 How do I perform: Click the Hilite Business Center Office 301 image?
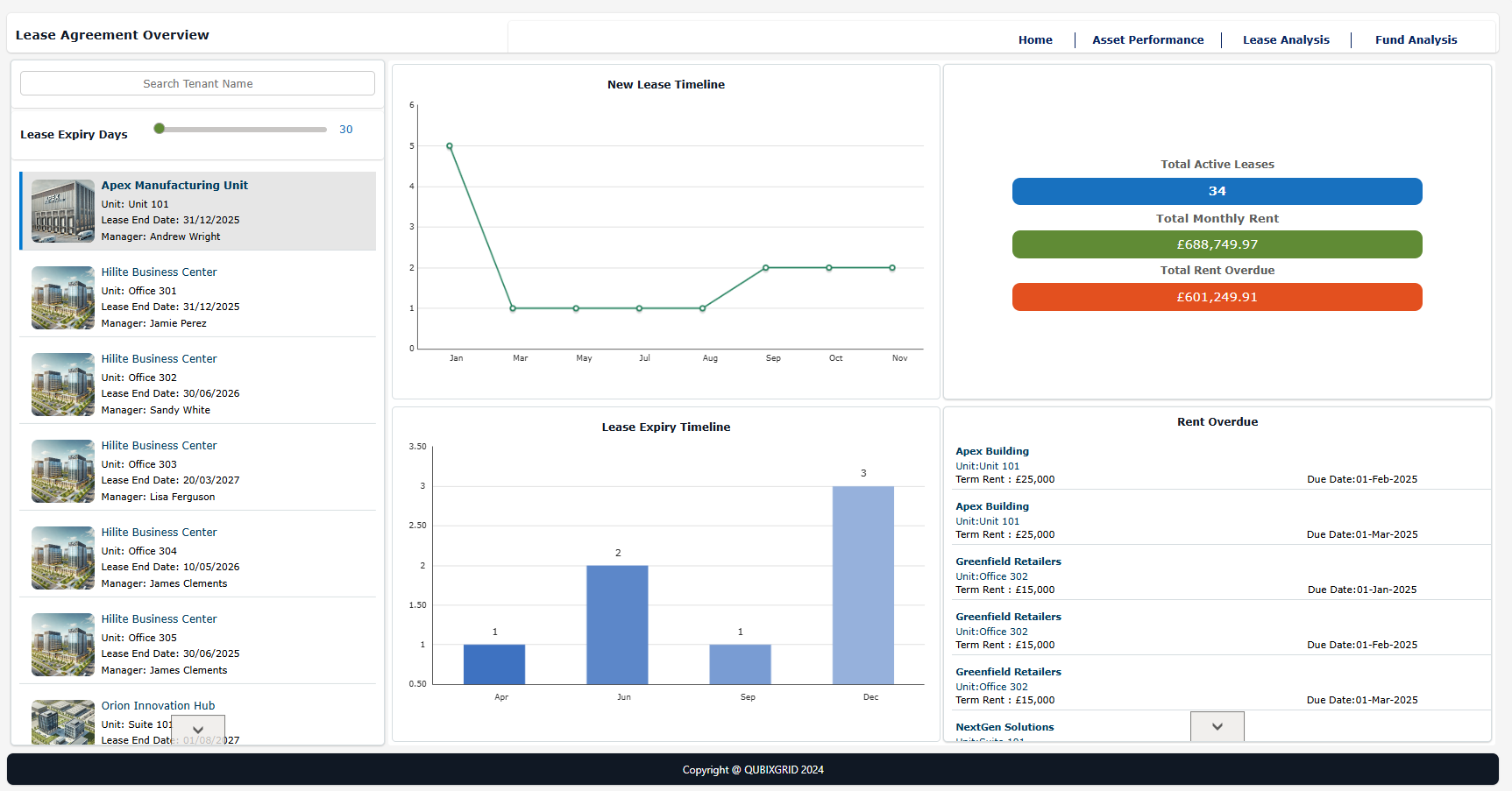(x=62, y=297)
